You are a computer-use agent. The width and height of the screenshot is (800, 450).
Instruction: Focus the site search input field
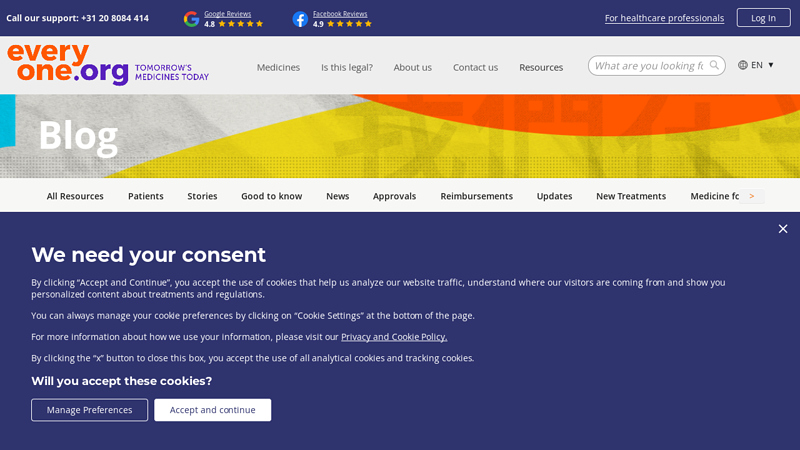pyautogui.click(x=649, y=65)
